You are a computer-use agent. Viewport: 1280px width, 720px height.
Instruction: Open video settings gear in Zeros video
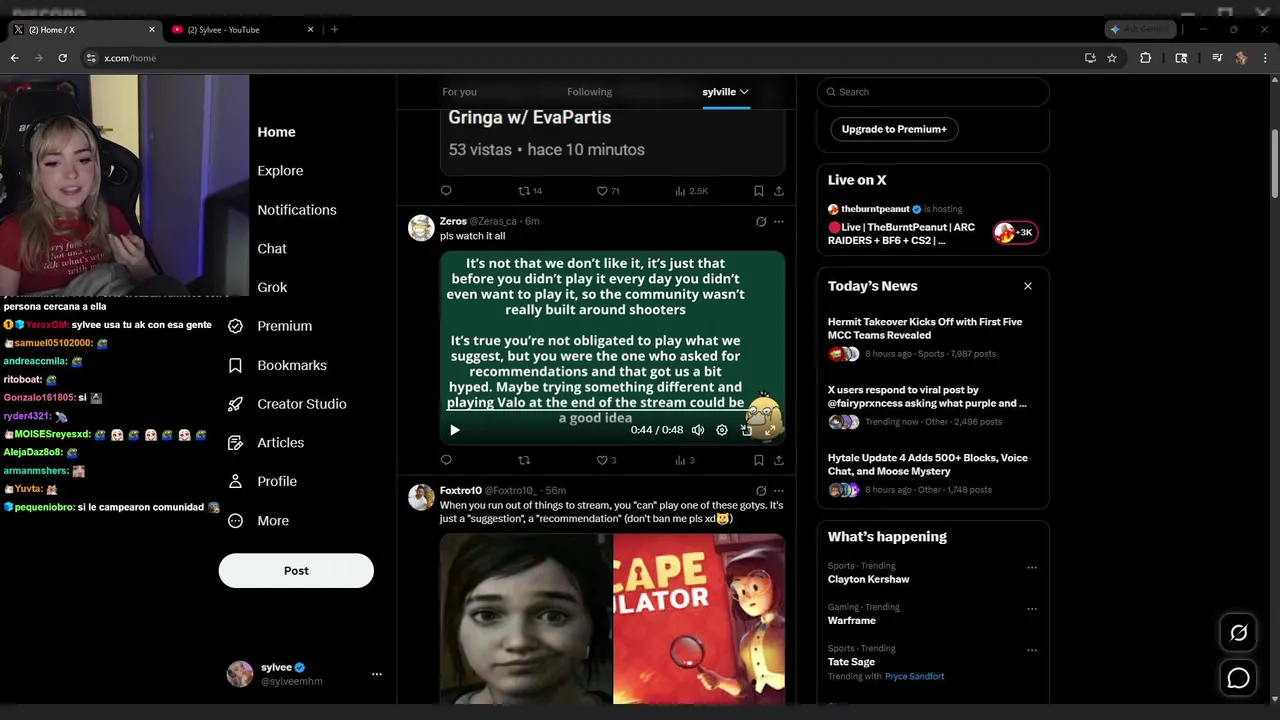tap(722, 430)
